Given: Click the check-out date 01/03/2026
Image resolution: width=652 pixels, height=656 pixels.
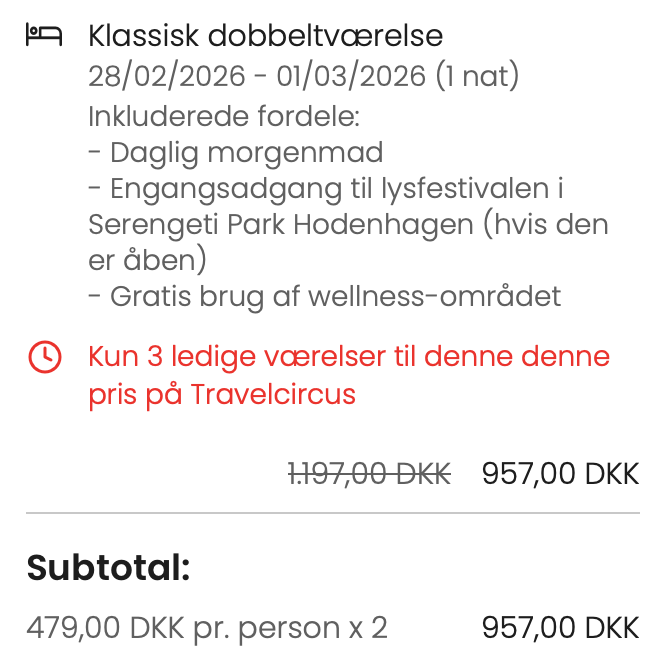Looking at the screenshot, I should pos(348,76).
